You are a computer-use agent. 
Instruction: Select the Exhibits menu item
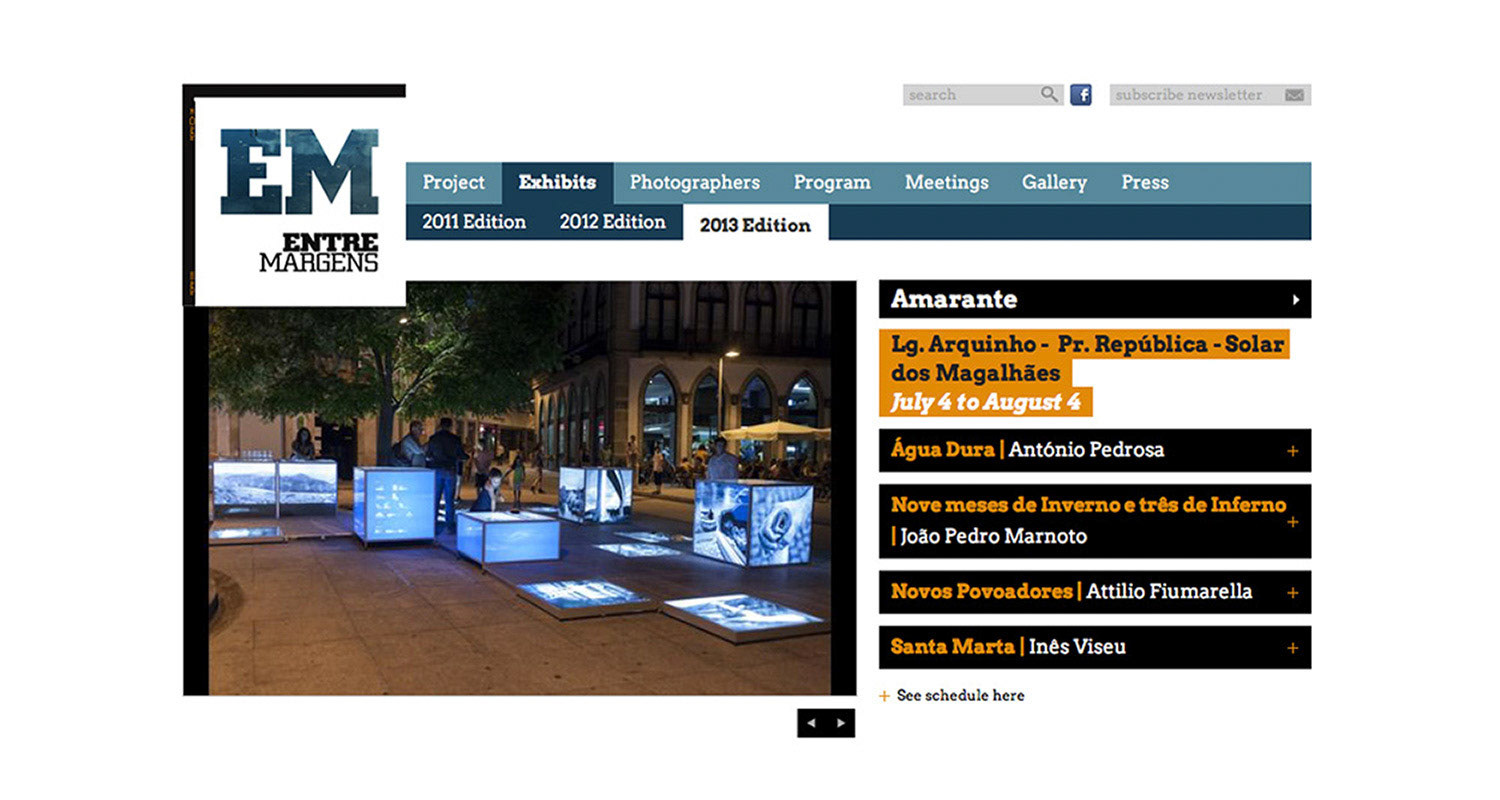click(x=557, y=183)
